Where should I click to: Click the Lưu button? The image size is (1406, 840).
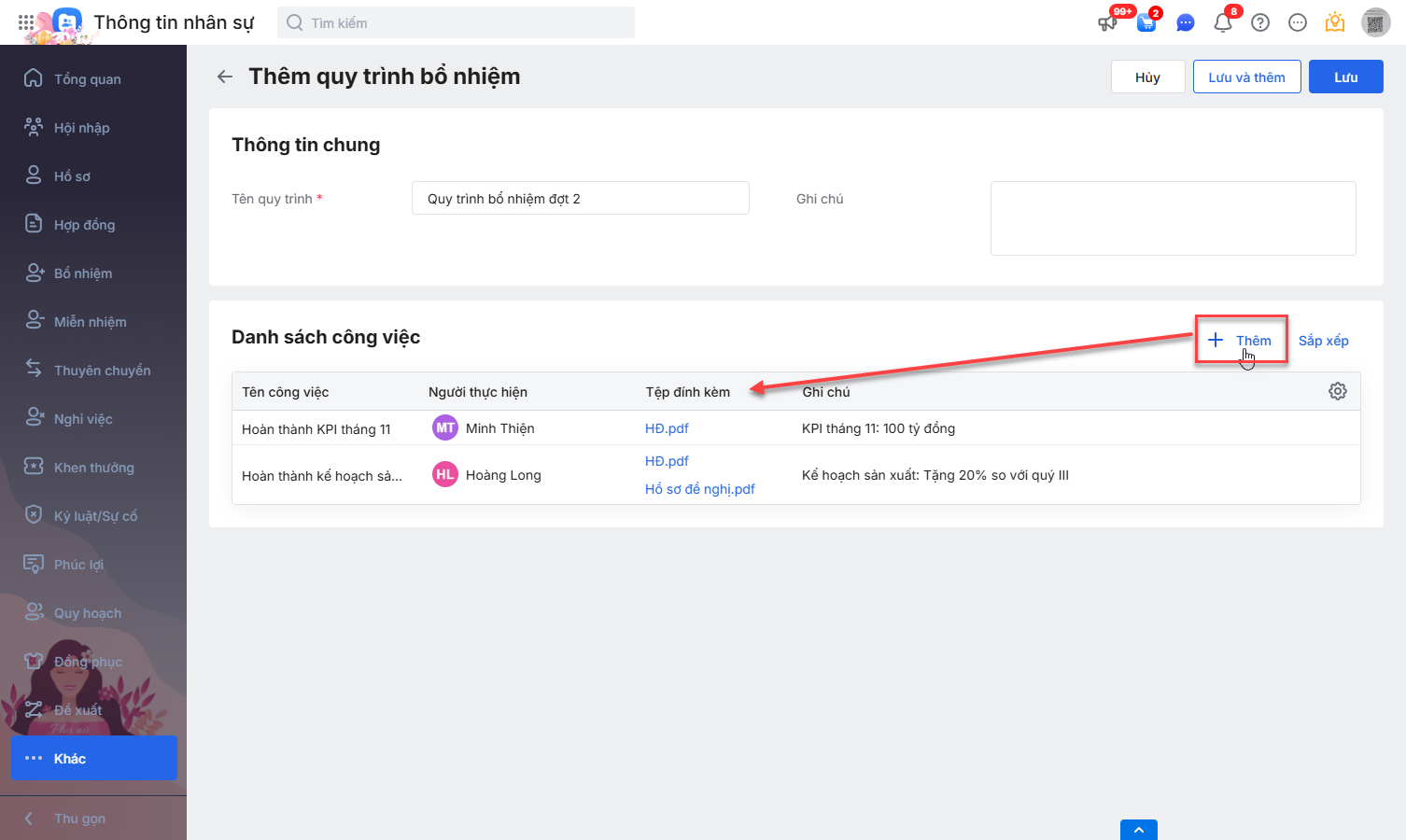1345,77
